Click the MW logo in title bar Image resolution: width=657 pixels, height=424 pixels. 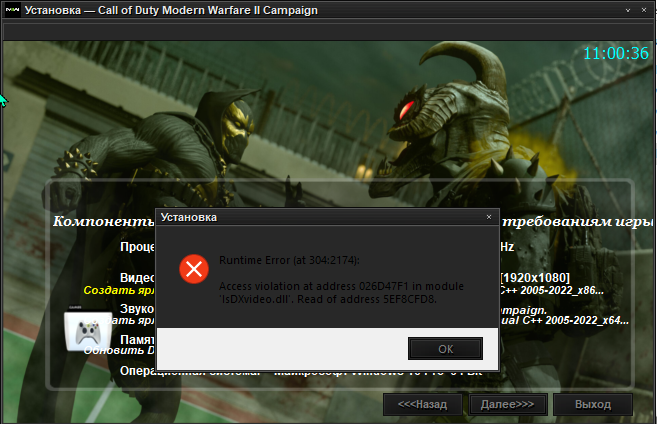pos(11,9)
